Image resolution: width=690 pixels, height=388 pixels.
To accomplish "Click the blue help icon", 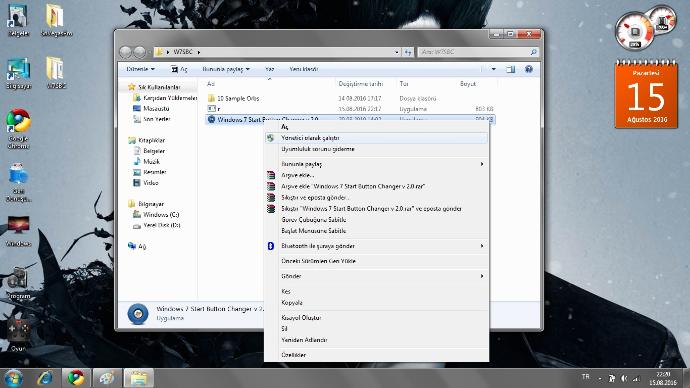I will tap(529, 69).
